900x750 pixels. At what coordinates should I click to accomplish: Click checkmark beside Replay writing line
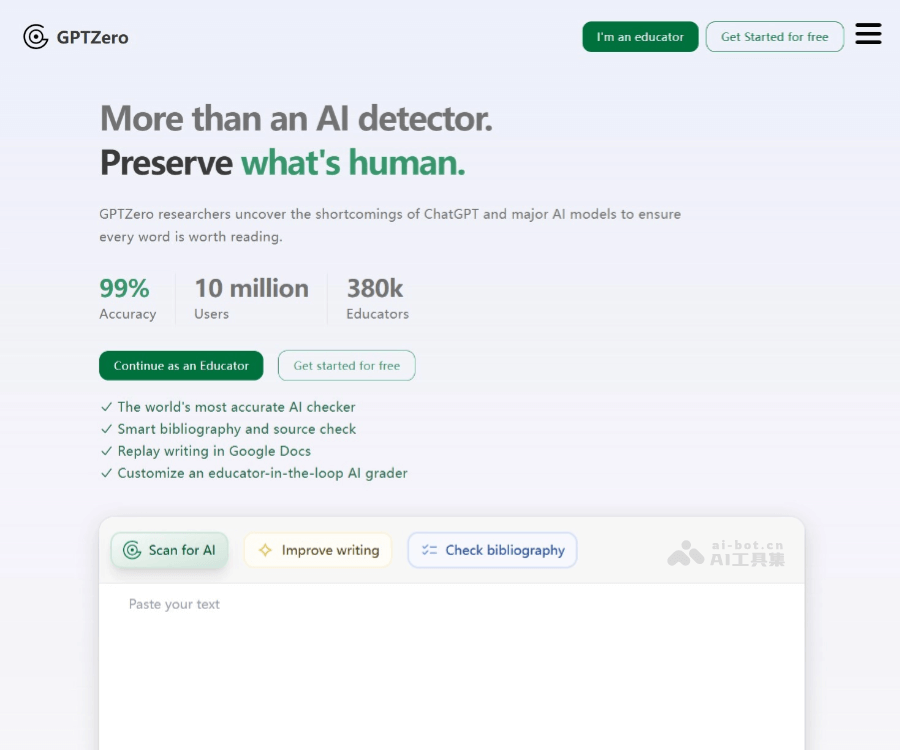coord(106,451)
